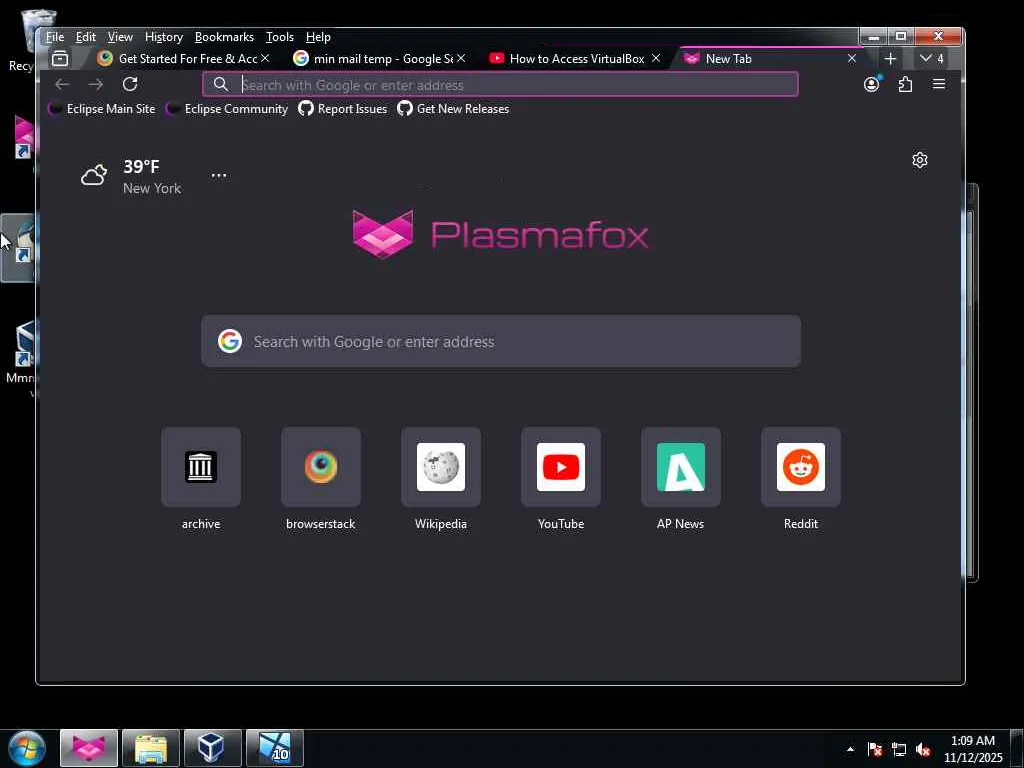
Task: Click the taskbar icon labeled 10
Action: pyautogui.click(x=274, y=748)
